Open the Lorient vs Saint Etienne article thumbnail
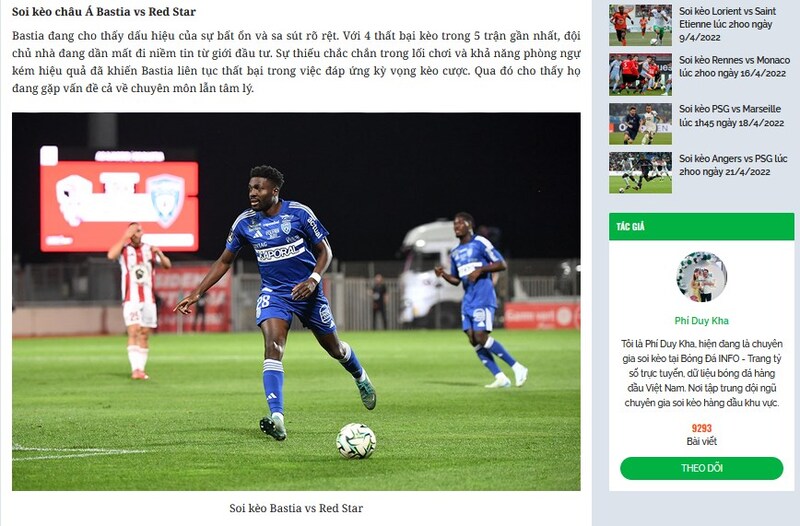800x526 pixels. click(640, 25)
